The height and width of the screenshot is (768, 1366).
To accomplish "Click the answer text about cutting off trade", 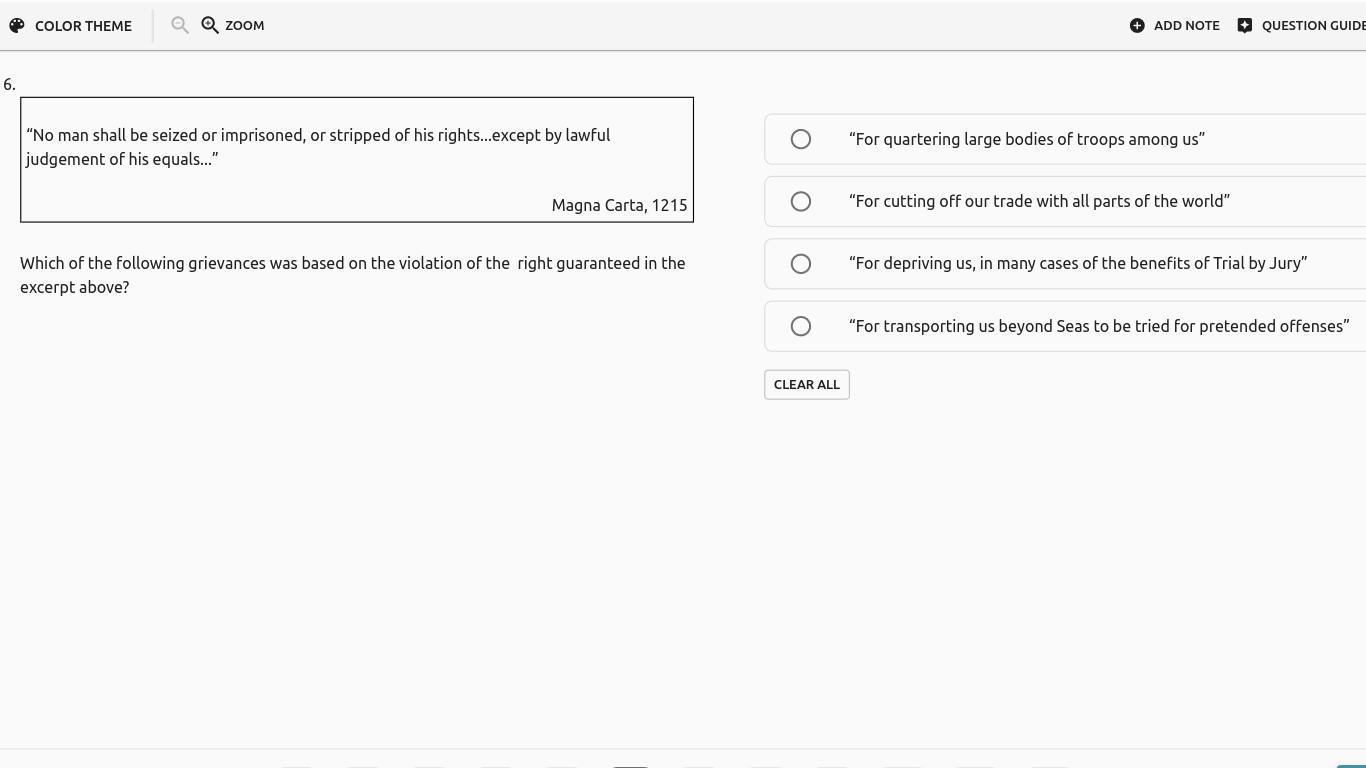I will point(1039,201).
